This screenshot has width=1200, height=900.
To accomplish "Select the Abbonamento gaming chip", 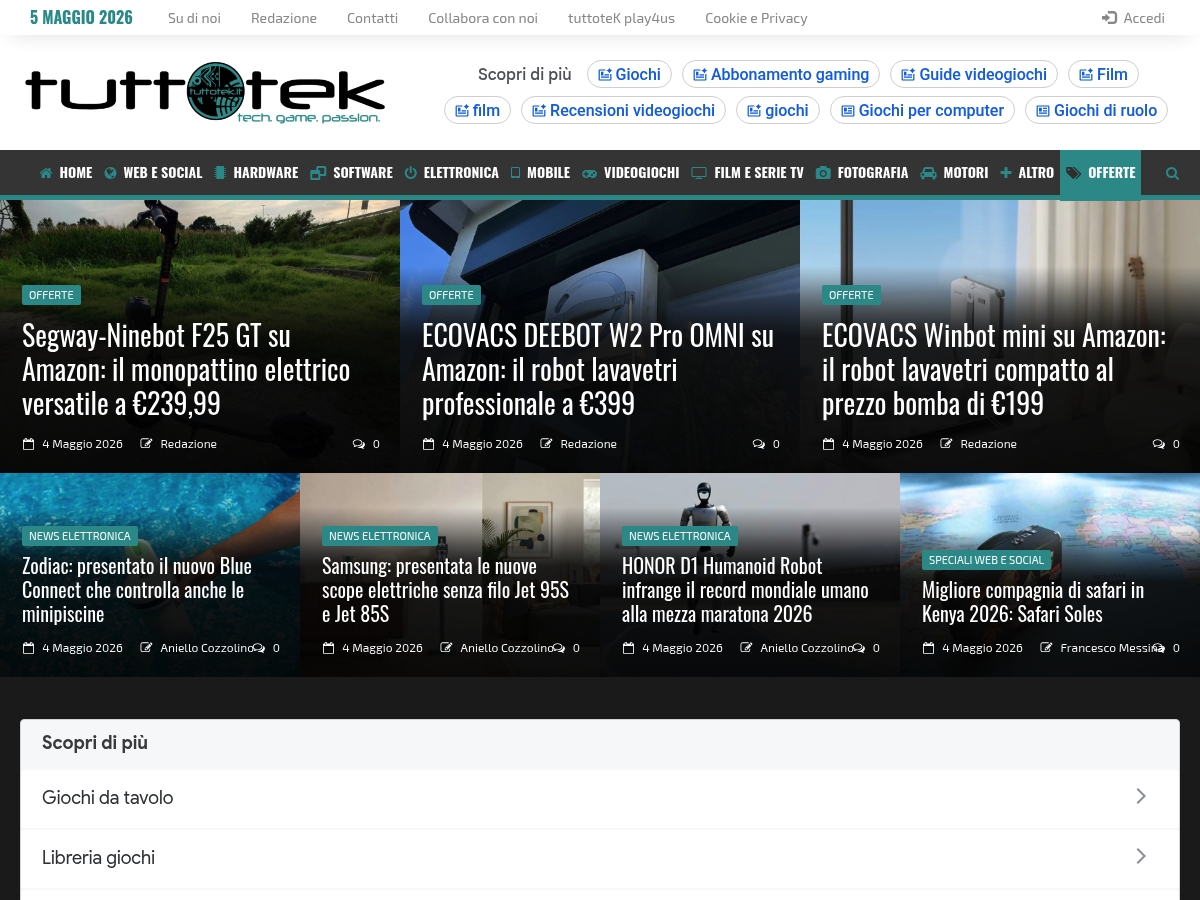I will 781,74.
